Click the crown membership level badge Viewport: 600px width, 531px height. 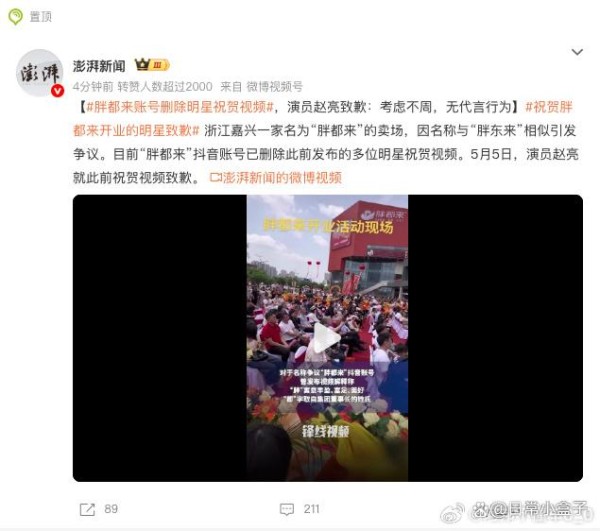pos(152,65)
